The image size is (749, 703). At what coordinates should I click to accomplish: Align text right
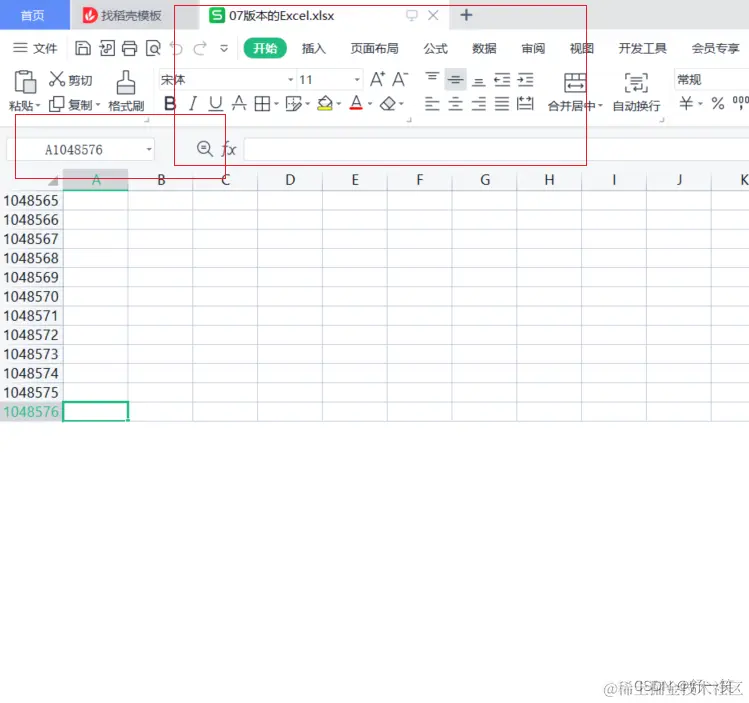479,104
